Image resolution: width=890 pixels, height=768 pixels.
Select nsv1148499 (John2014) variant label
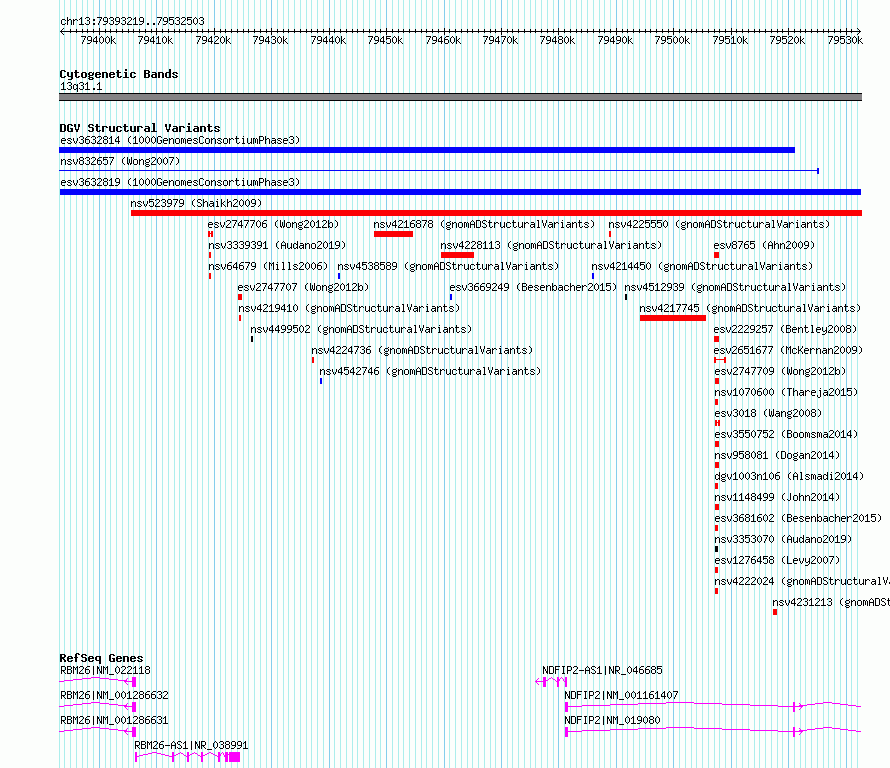click(x=777, y=497)
